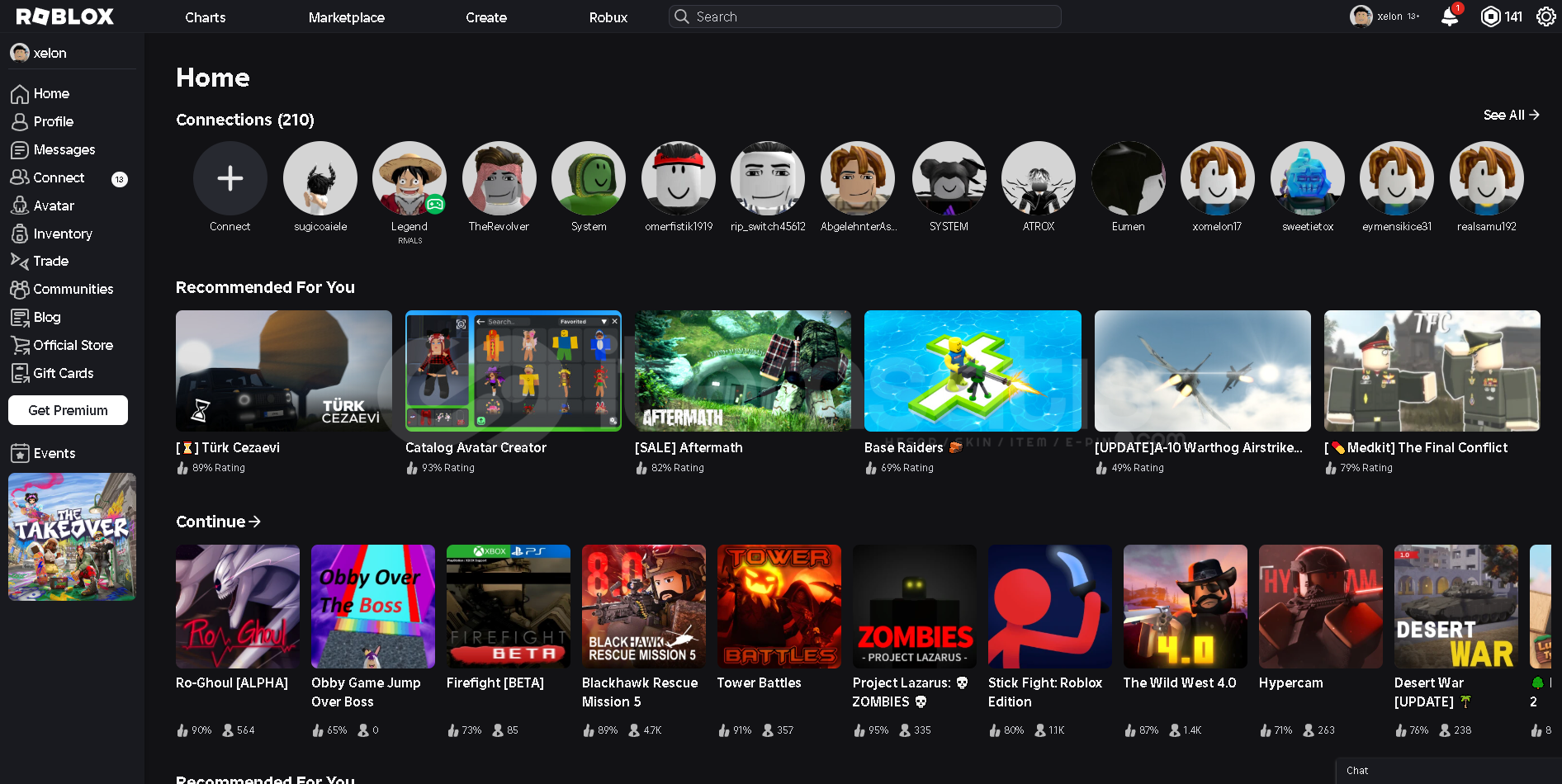The width and height of the screenshot is (1562, 784).
Task: Open Project Lazarus ZOMBIES thumbnail
Action: pos(915,607)
